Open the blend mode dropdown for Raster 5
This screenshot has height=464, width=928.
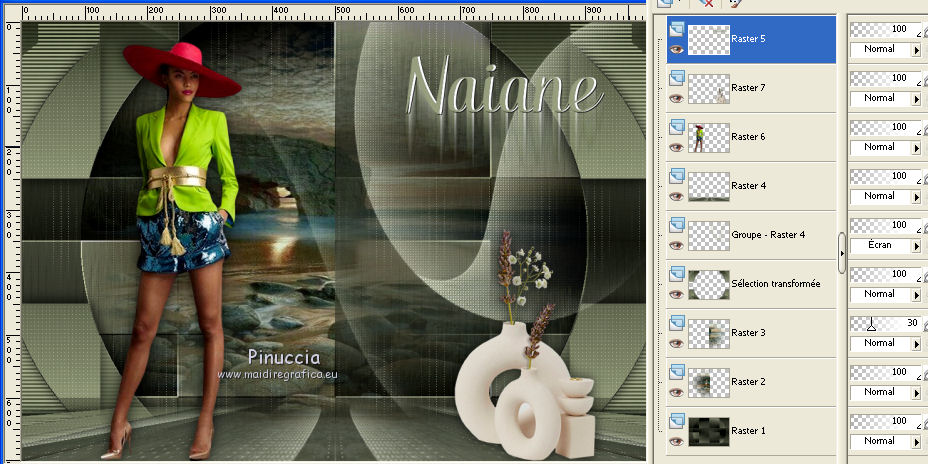pos(916,50)
